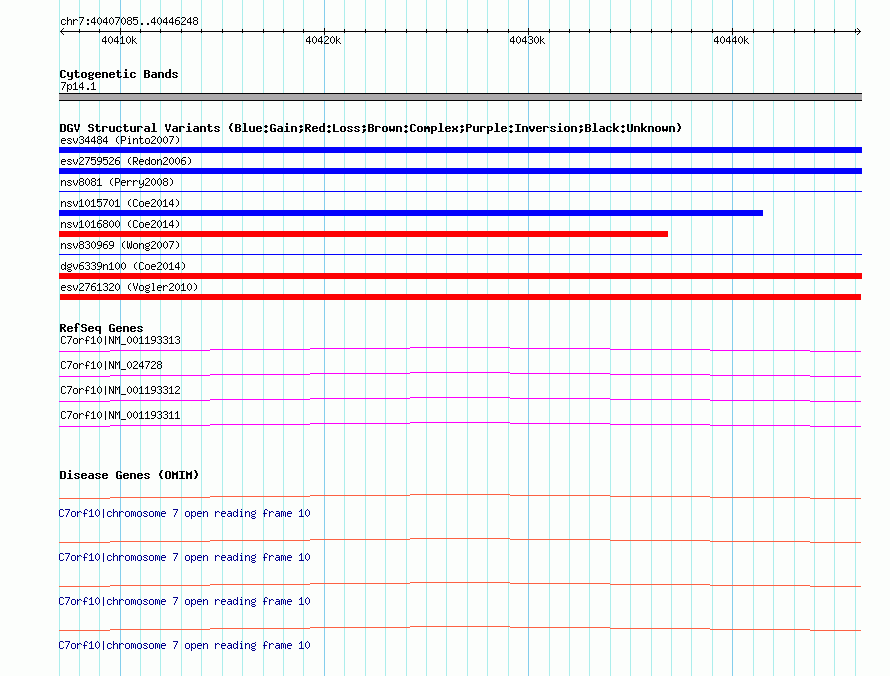This screenshot has height=676, width=890.
Task: Click the Cytogenetic Bands track title
Action: 119,74
